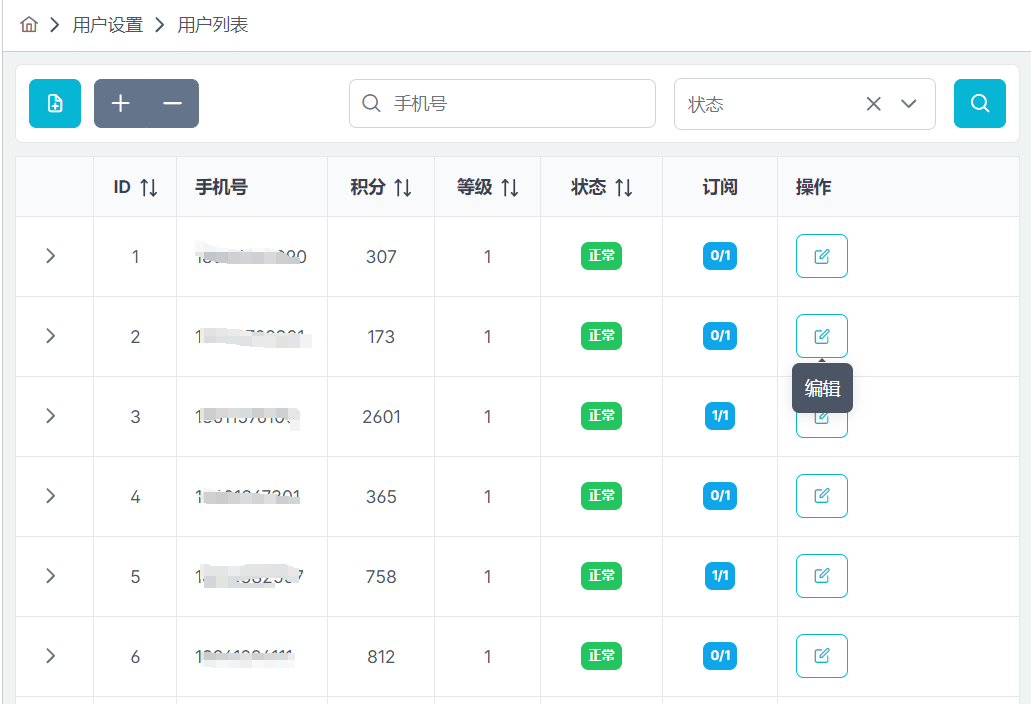Click the 正常 status badge in row 1

tap(601, 256)
